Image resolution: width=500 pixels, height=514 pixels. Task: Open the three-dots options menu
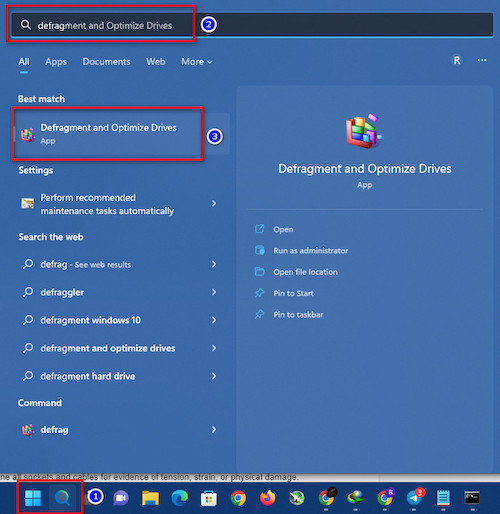coord(482,60)
